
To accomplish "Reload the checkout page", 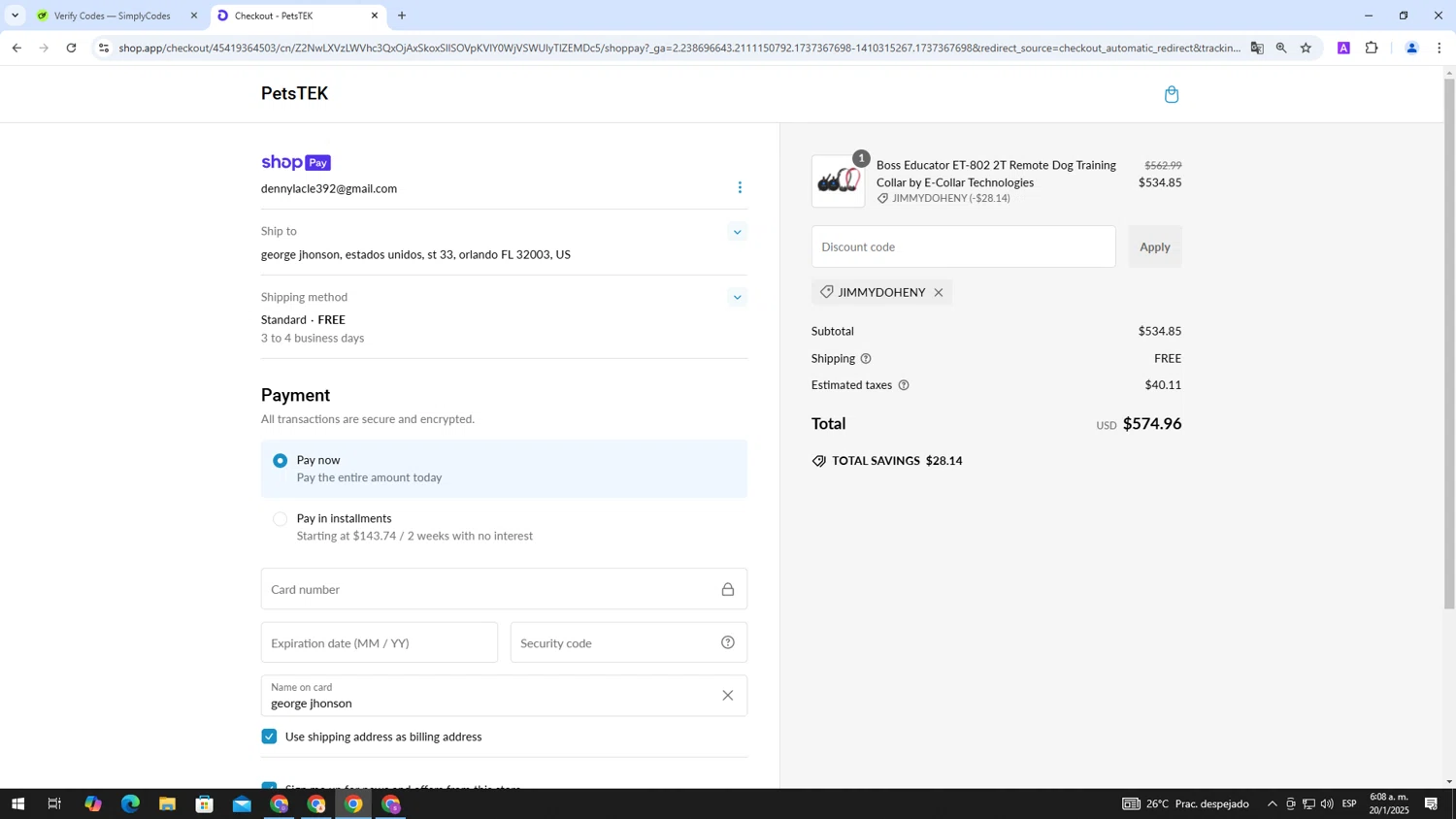I will click(71, 48).
